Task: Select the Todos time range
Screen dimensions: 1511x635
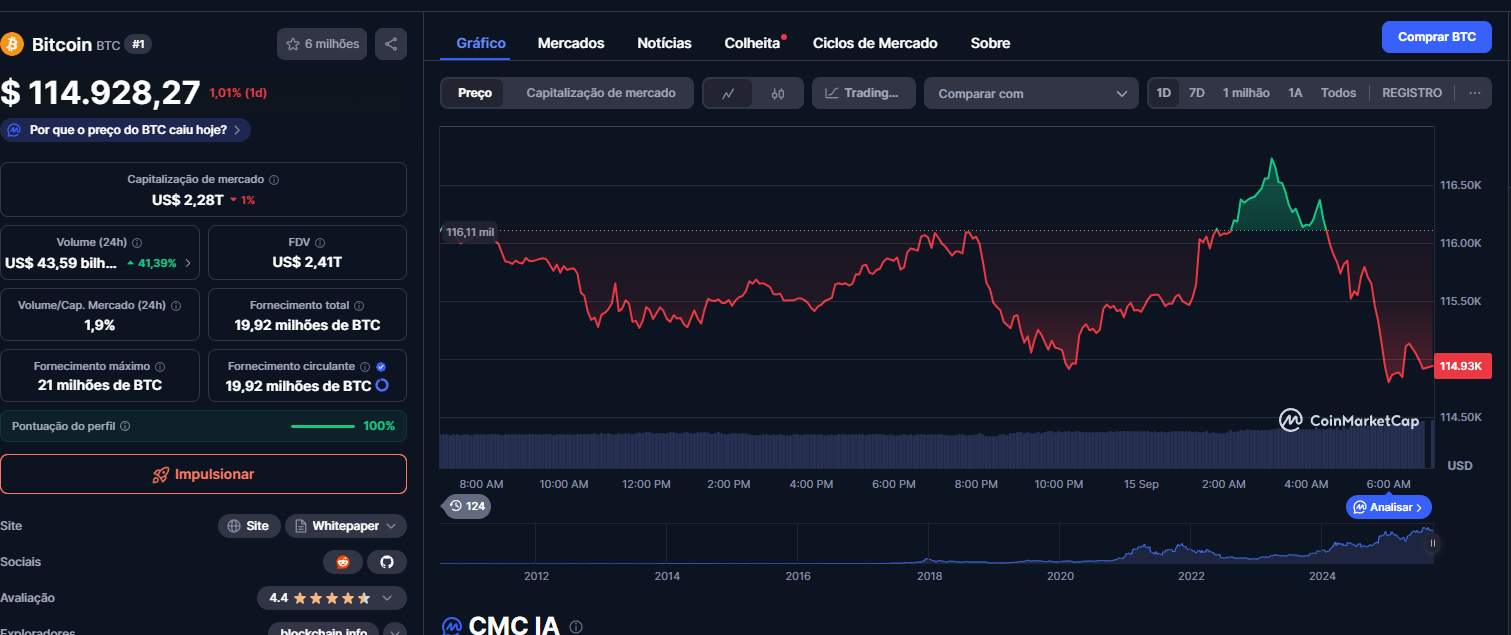Action: click(x=1338, y=93)
